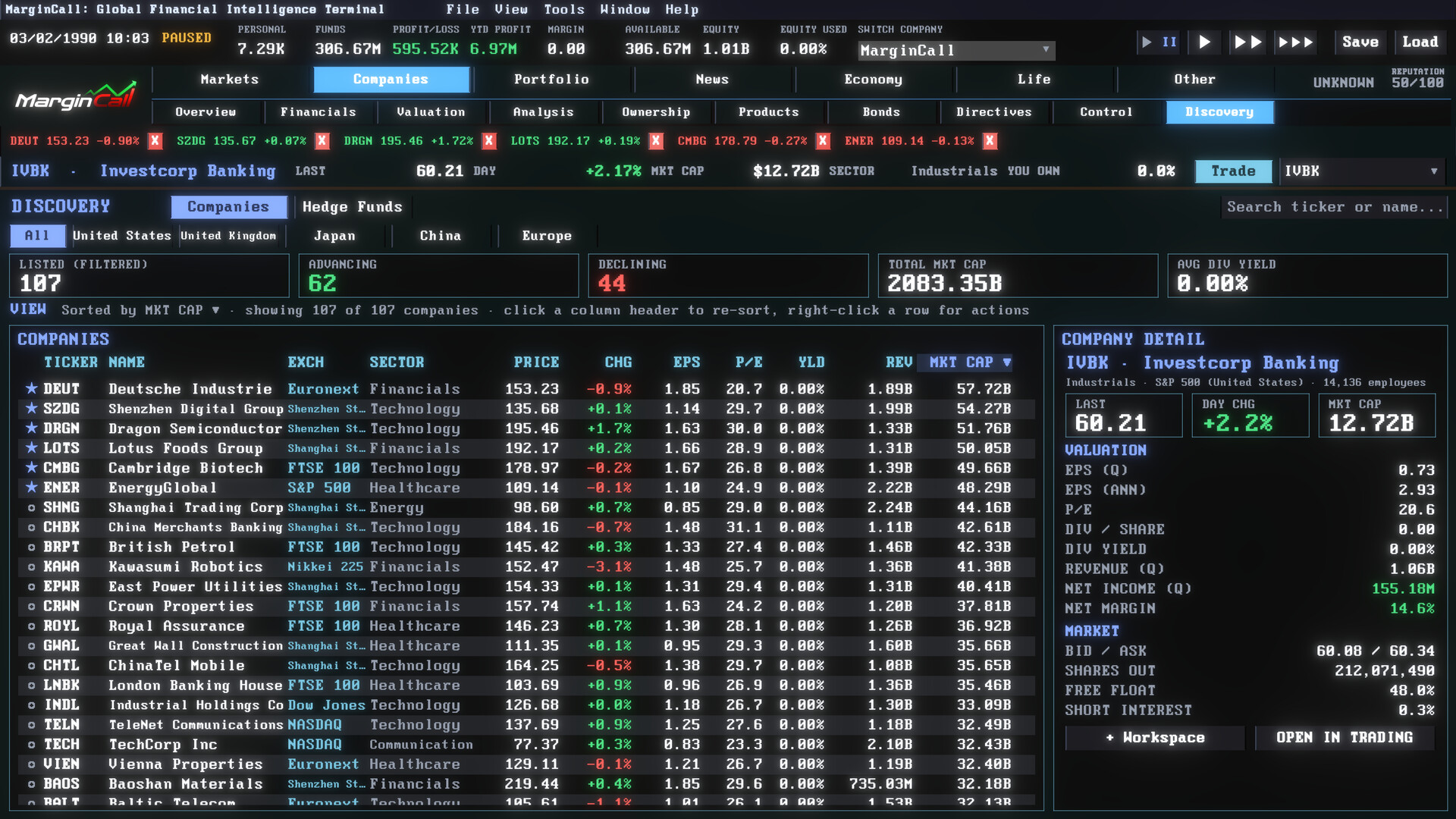
Task: Mark TECH TechCorp Inc watchlist circle
Action: (31, 745)
